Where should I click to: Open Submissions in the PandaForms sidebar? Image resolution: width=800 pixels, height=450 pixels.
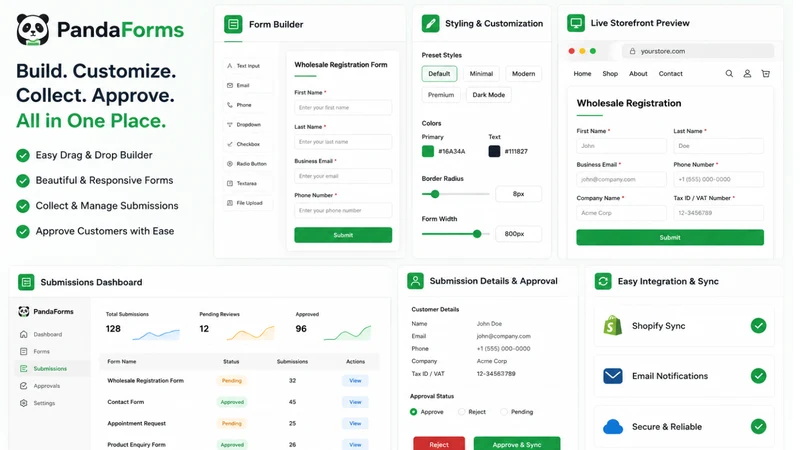coord(50,368)
